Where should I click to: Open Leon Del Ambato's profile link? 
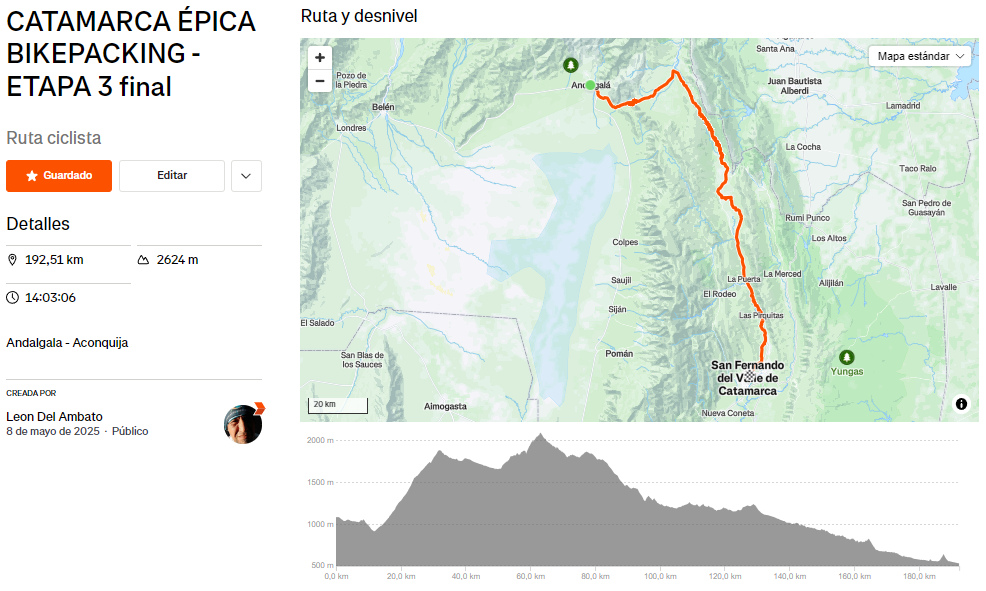pos(54,416)
